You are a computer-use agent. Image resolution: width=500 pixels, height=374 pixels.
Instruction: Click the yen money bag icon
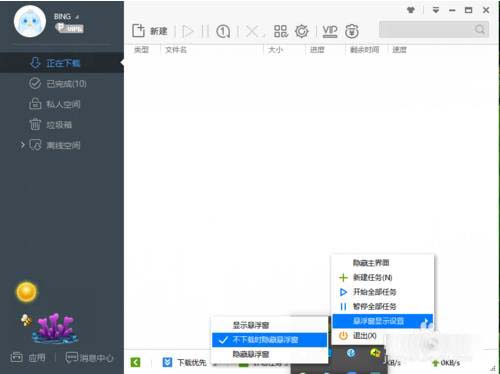(x=352, y=31)
